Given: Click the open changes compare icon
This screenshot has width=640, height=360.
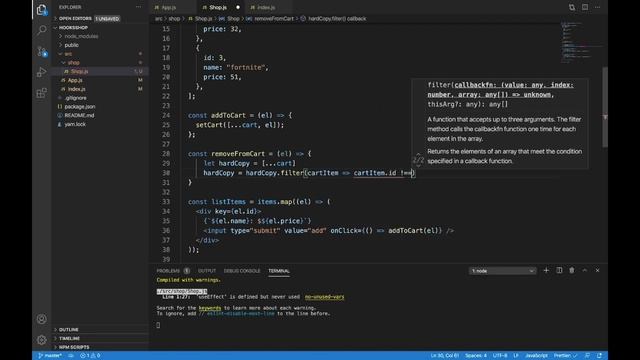Looking at the screenshot, I should [572, 7].
